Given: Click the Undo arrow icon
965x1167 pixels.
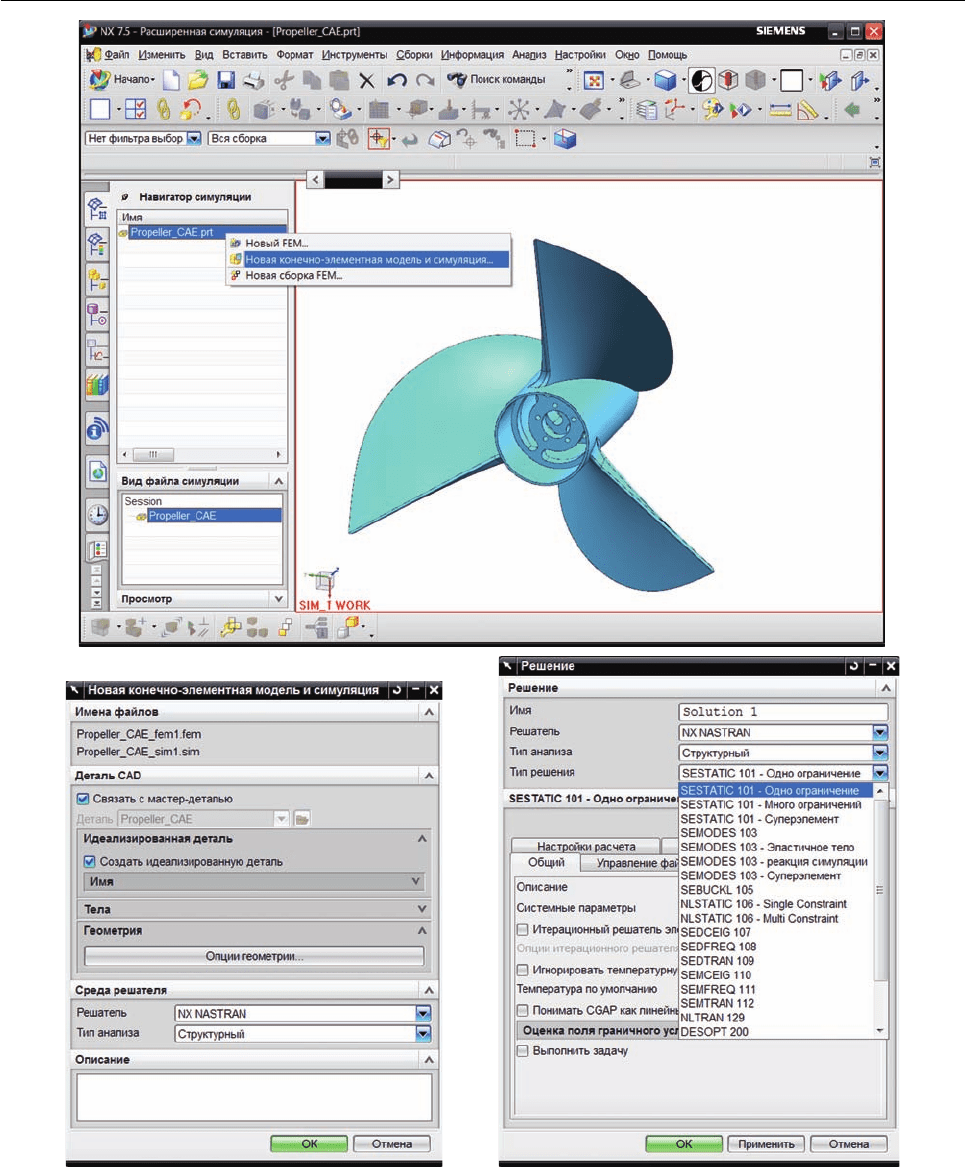Looking at the screenshot, I should 397,80.
